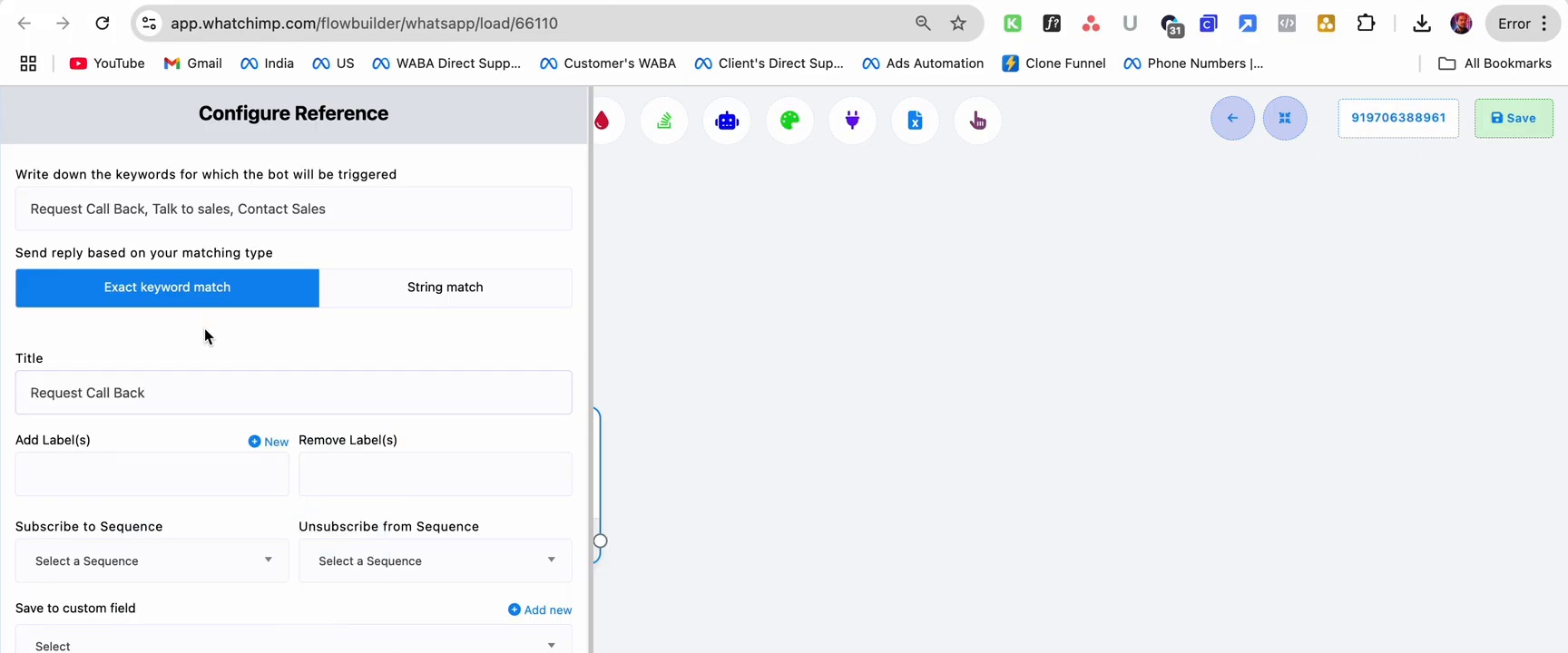Open the Gmail bookmark
Image resolution: width=1568 pixels, height=653 pixels.
pos(192,63)
